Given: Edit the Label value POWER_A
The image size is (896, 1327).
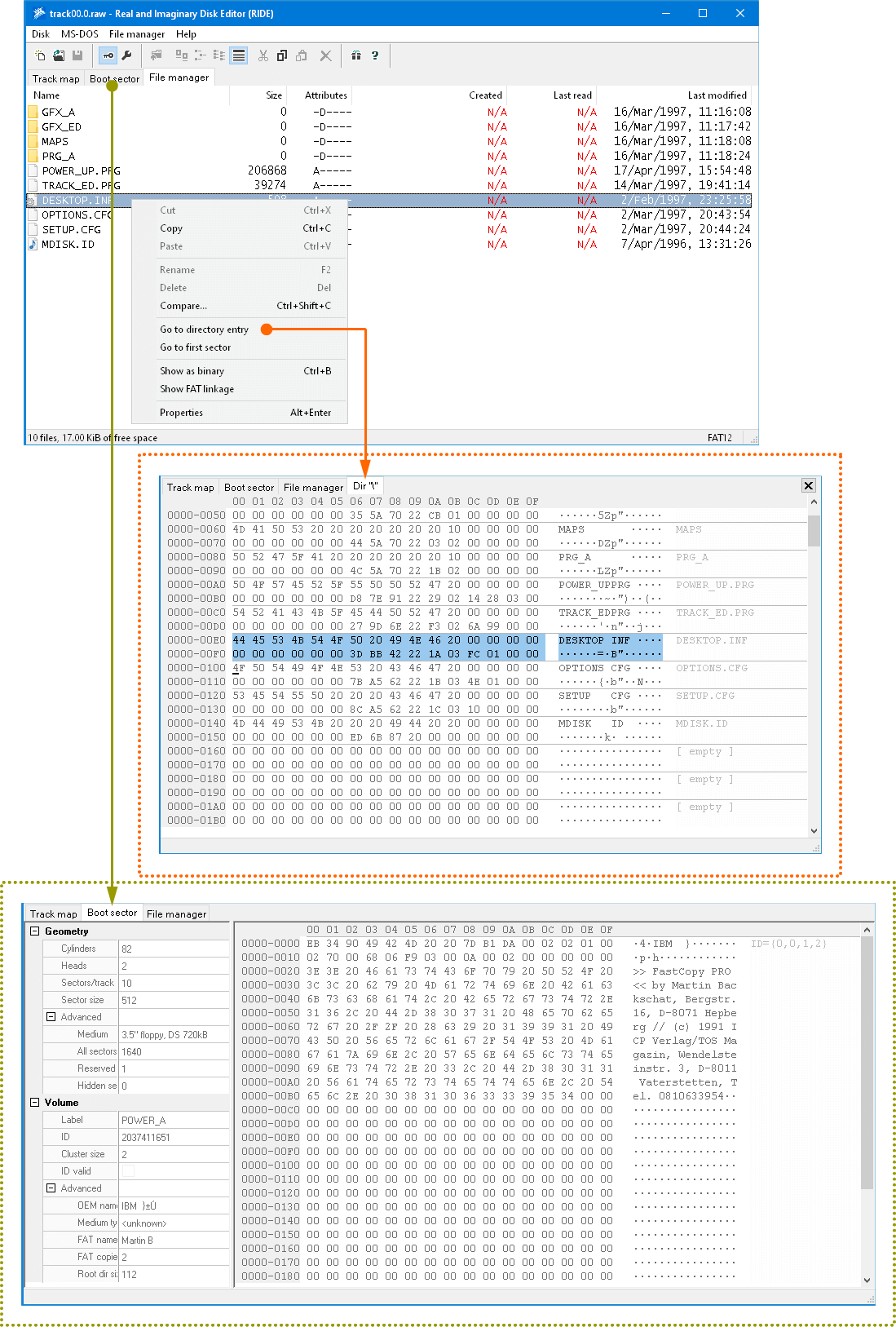Looking at the screenshot, I should pos(174,1120).
